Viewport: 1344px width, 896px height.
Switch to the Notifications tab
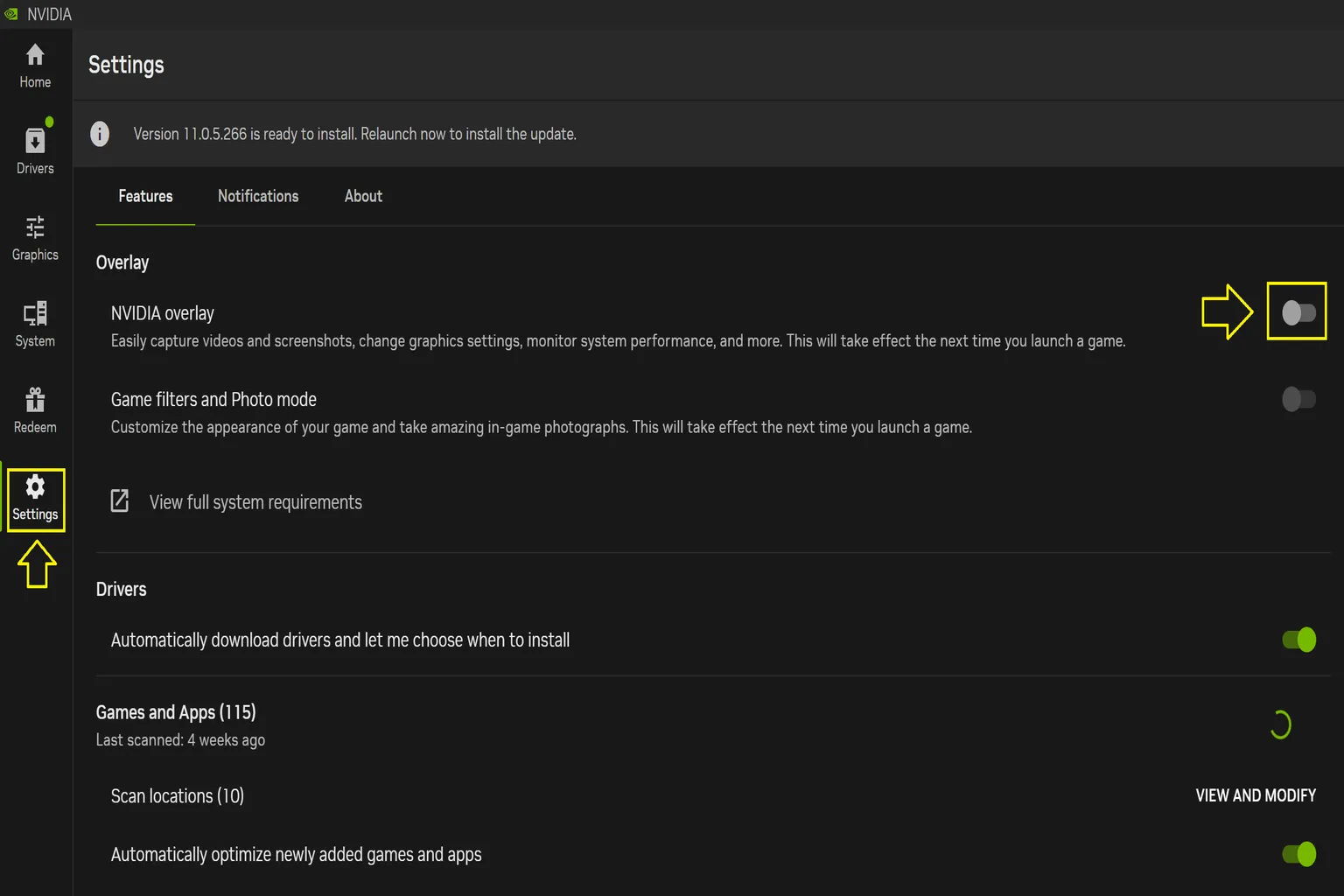coord(258,196)
